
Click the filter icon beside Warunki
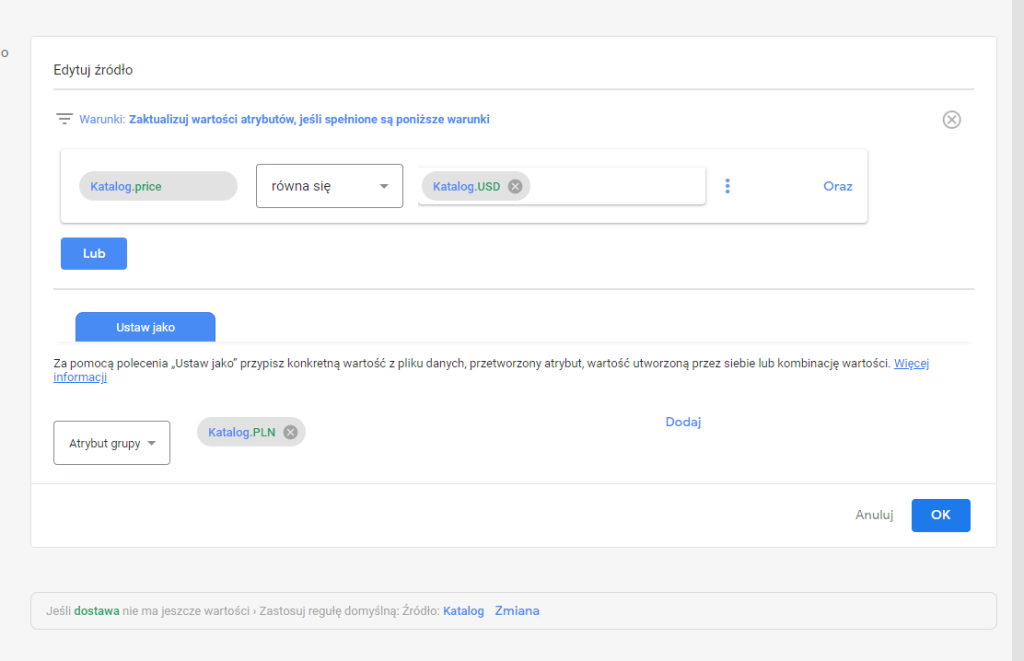pos(64,119)
